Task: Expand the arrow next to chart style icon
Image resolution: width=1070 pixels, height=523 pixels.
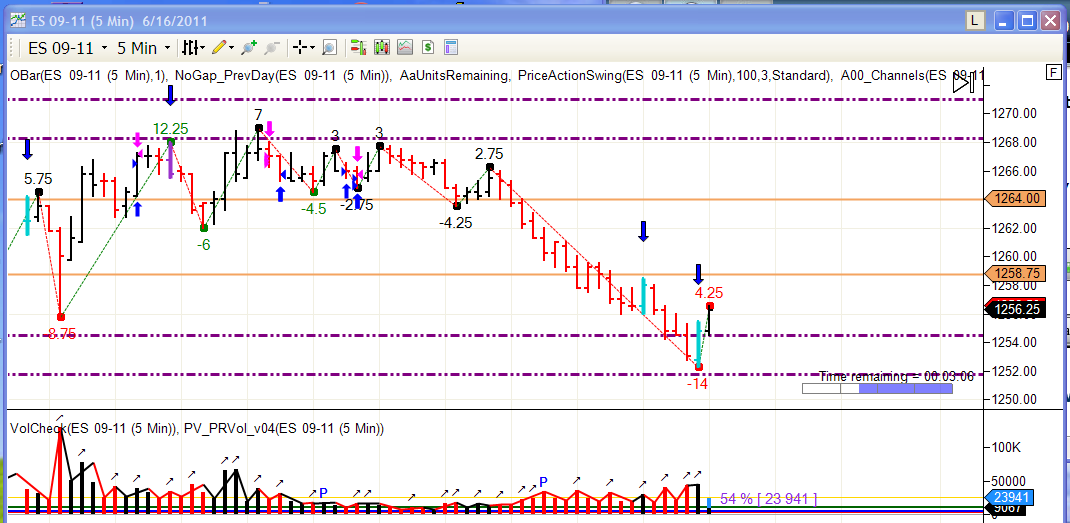Action: 203,48
